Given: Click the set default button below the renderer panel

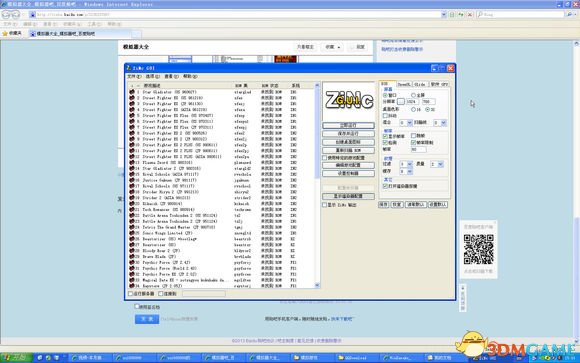Looking at the screenshot, I should coord(438,205).
